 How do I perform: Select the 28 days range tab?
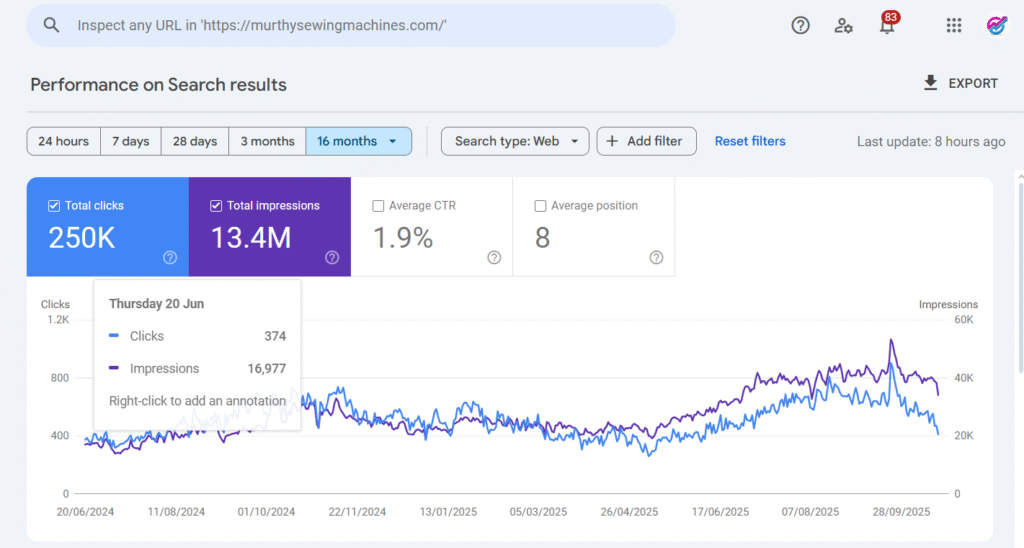(x=195, y=141)
